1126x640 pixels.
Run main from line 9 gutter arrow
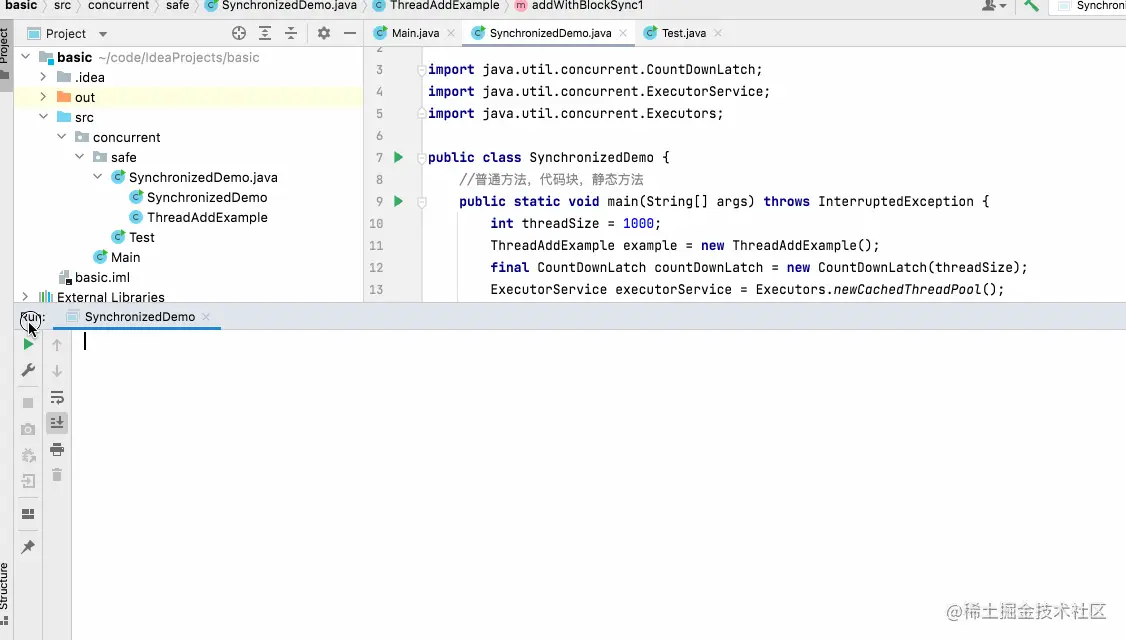(x=399, y=201)
